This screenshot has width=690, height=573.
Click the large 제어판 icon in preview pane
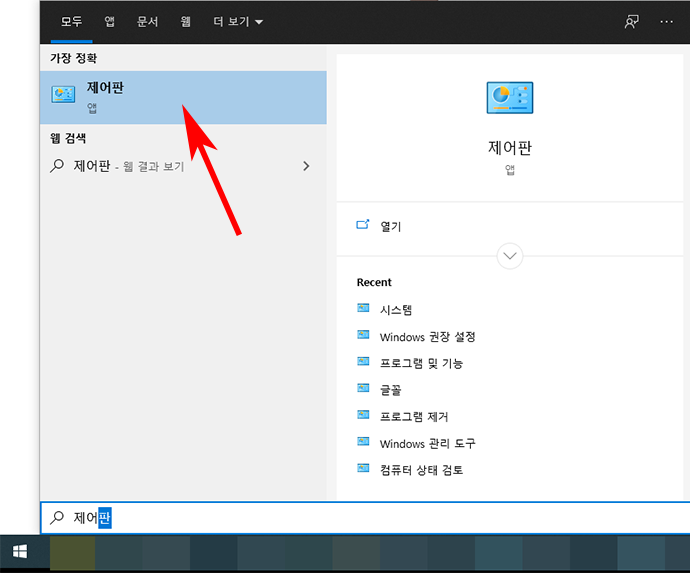pyautogui.click(x=510, y=98)
